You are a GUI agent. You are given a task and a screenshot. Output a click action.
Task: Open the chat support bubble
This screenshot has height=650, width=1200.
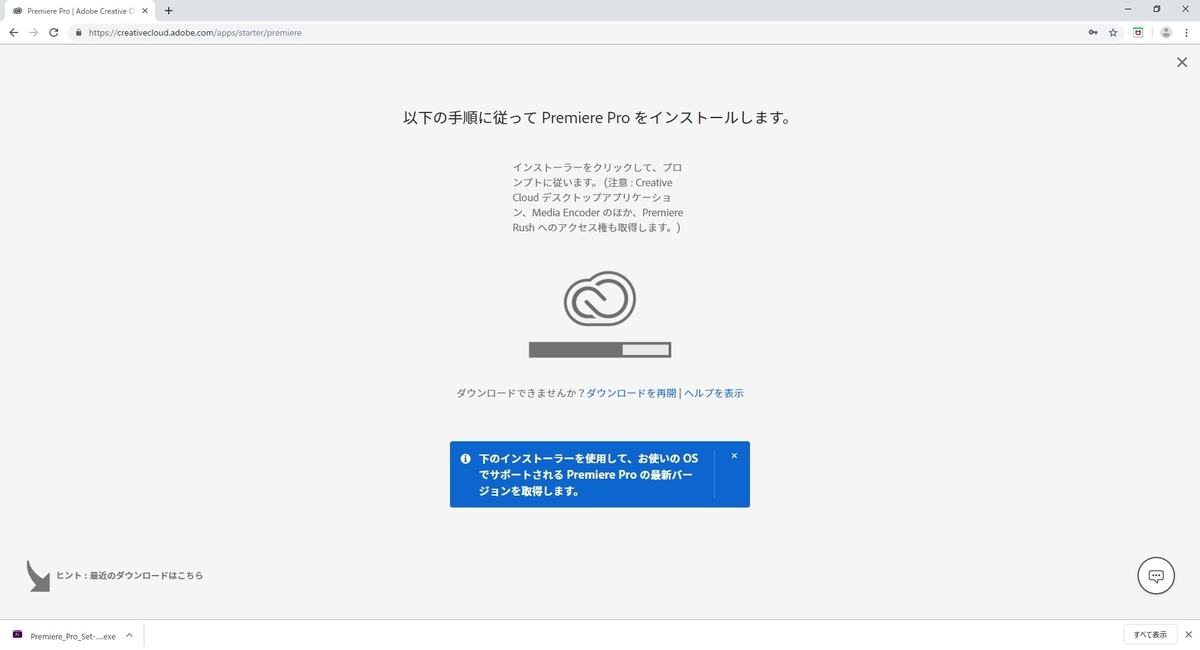[1156, 576]
